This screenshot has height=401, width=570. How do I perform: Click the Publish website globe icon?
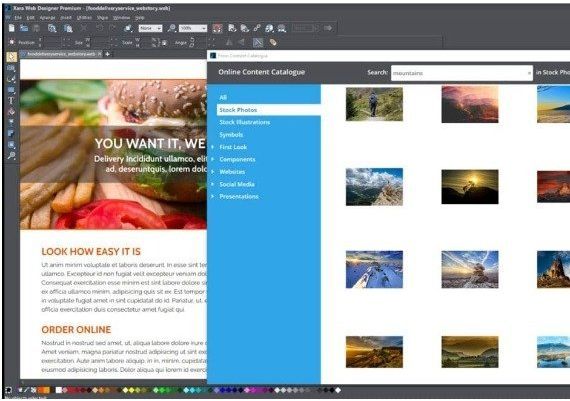pyautogui.click(x=269, y=28)
